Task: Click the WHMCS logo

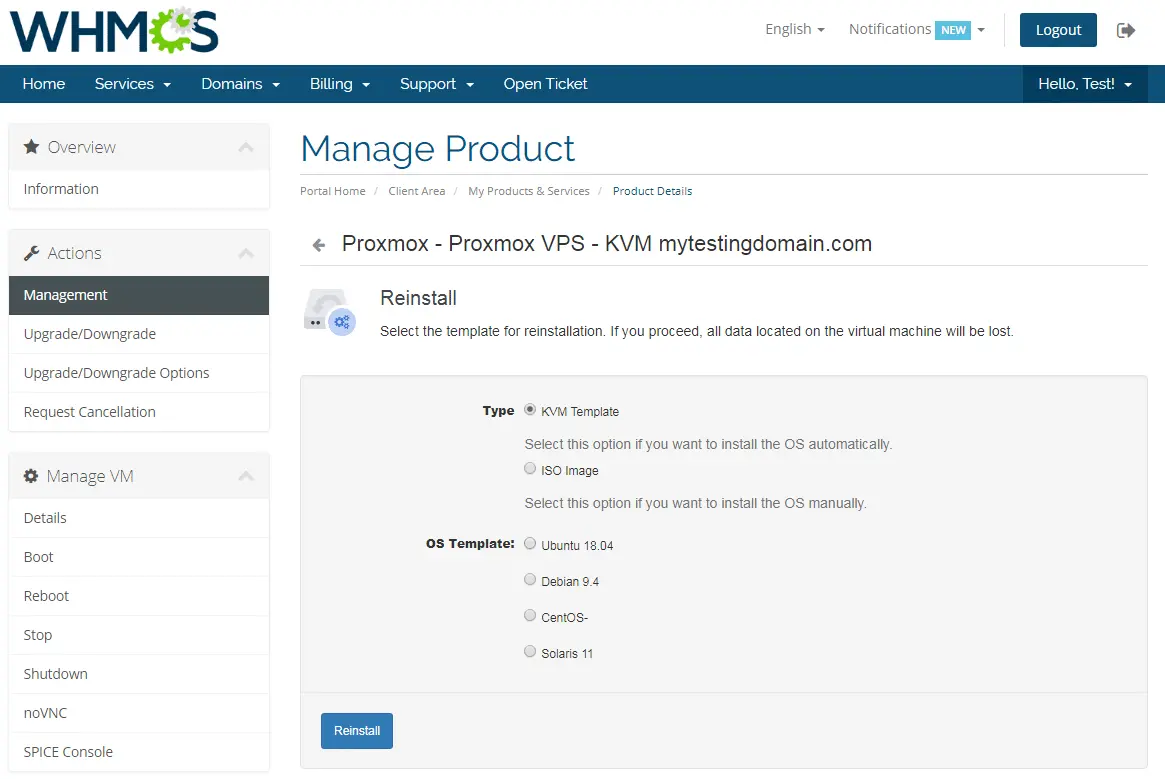Action: [x=114, y=30]
